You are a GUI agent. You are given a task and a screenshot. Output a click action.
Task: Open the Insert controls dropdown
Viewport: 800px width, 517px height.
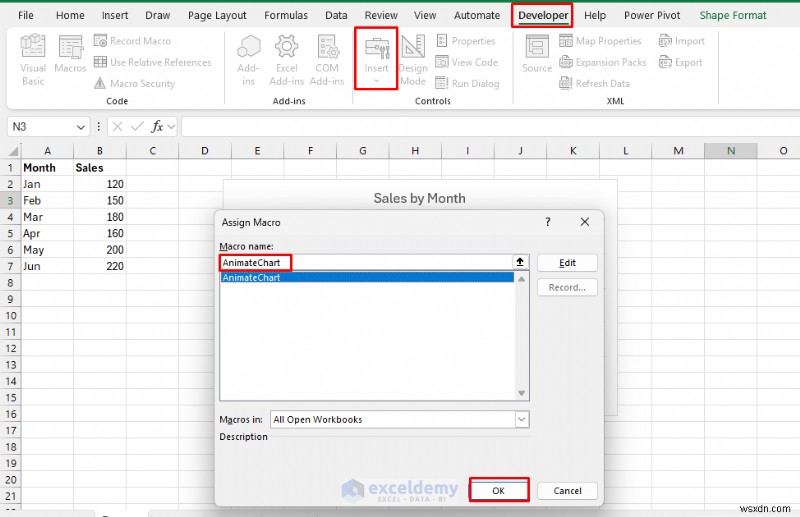pyautogui.click(x=376, y=59)
